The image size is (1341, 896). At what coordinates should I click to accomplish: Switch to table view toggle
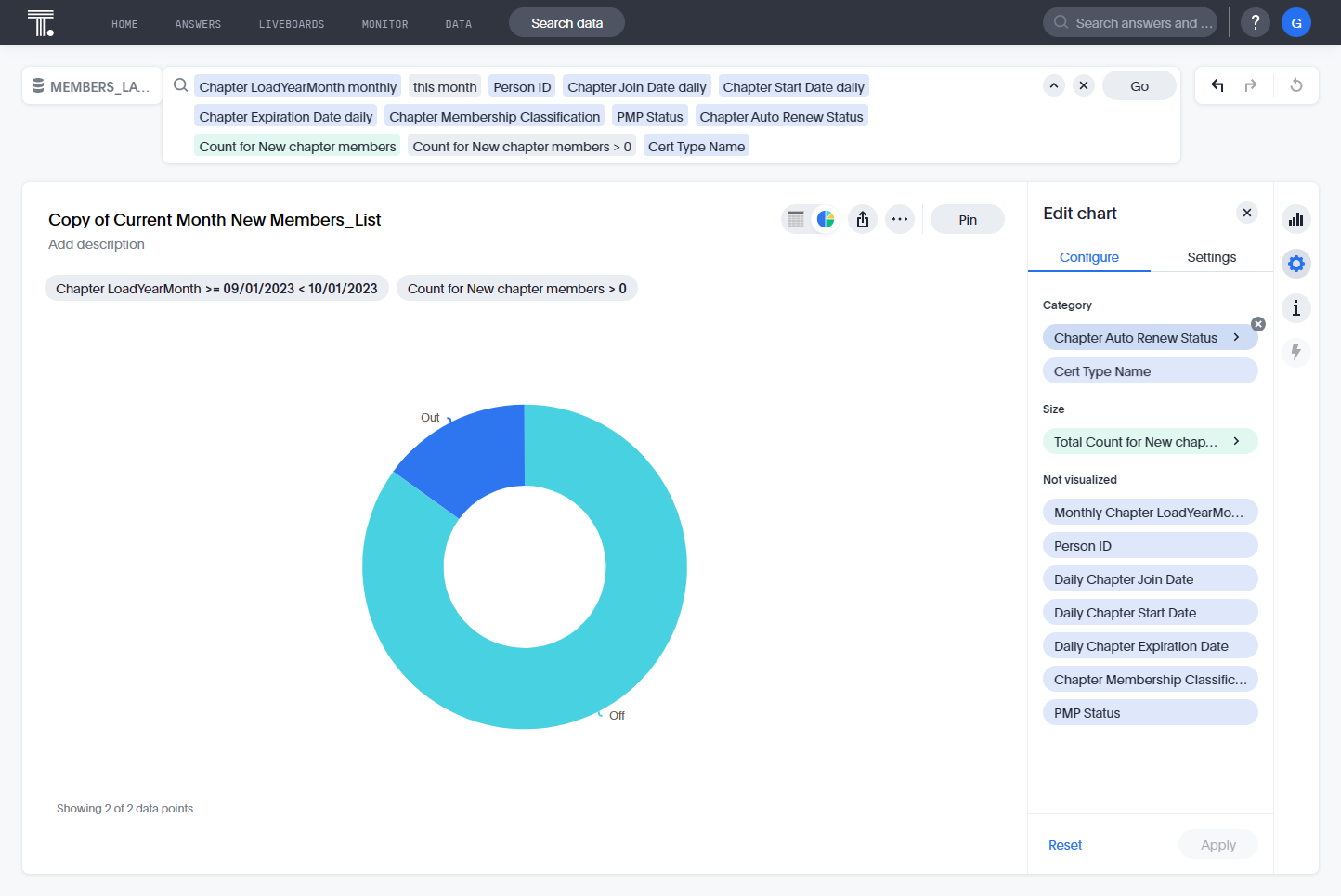796,219
